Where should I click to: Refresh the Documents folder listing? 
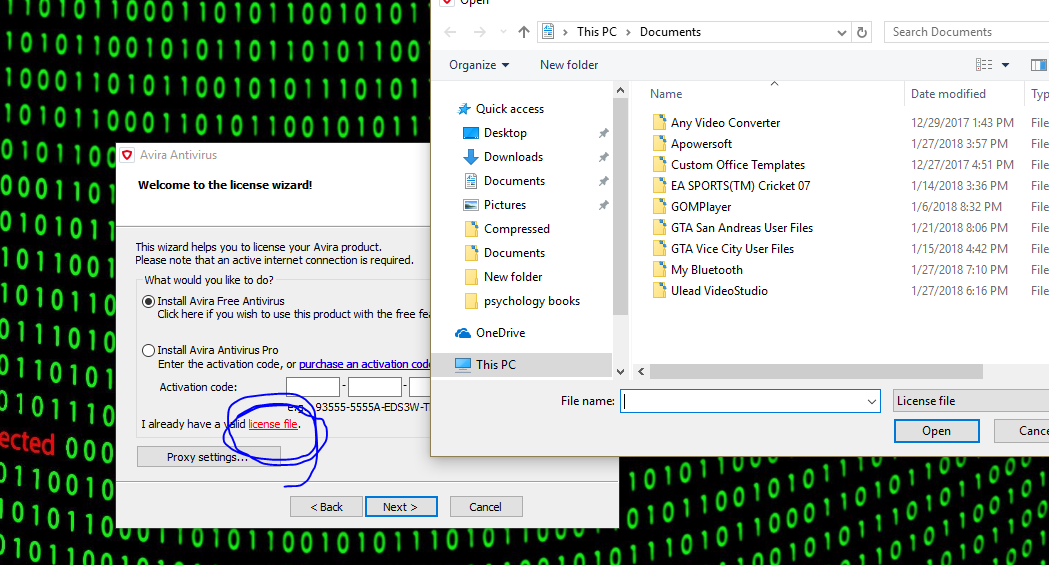862,32
